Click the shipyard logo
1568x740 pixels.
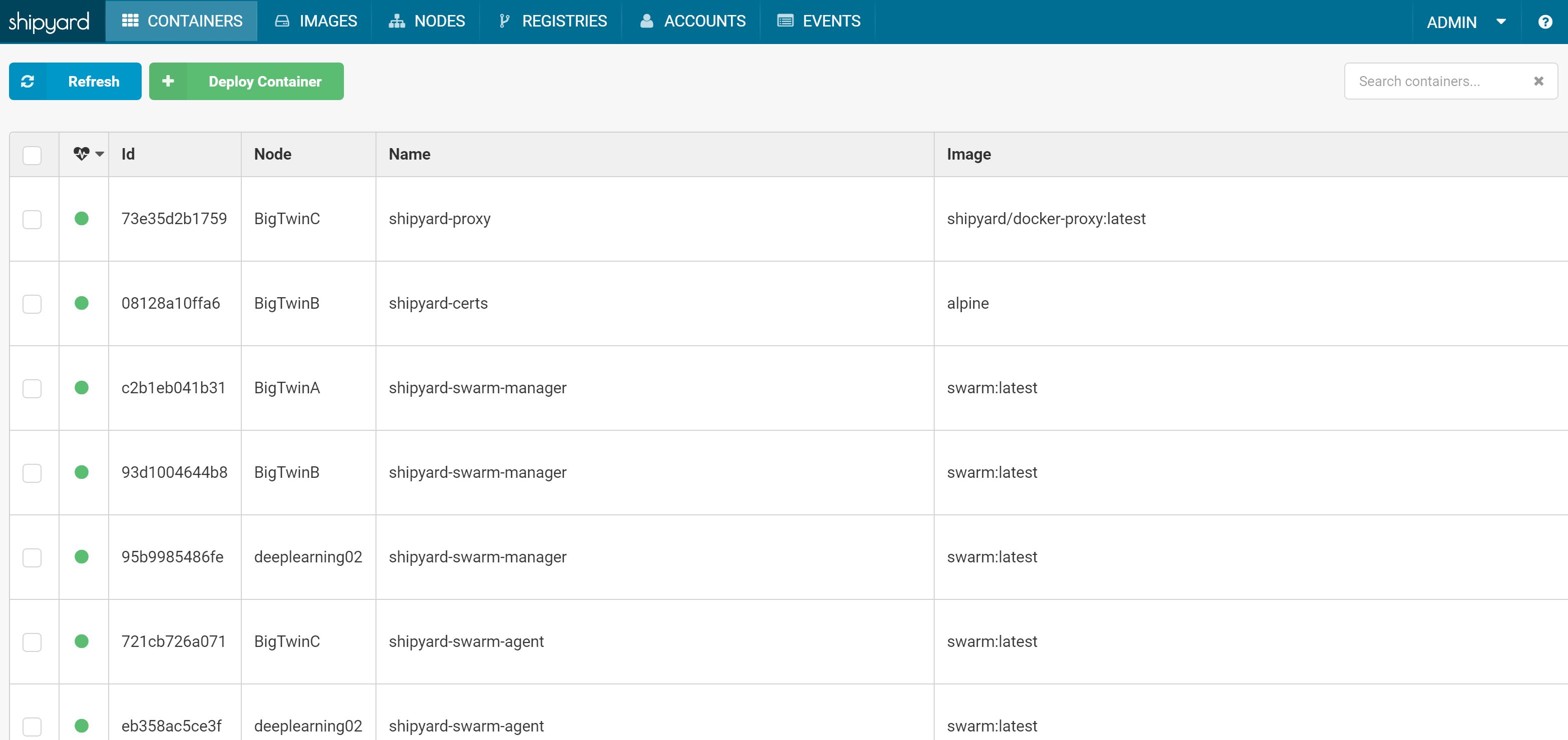coord(49,22)
